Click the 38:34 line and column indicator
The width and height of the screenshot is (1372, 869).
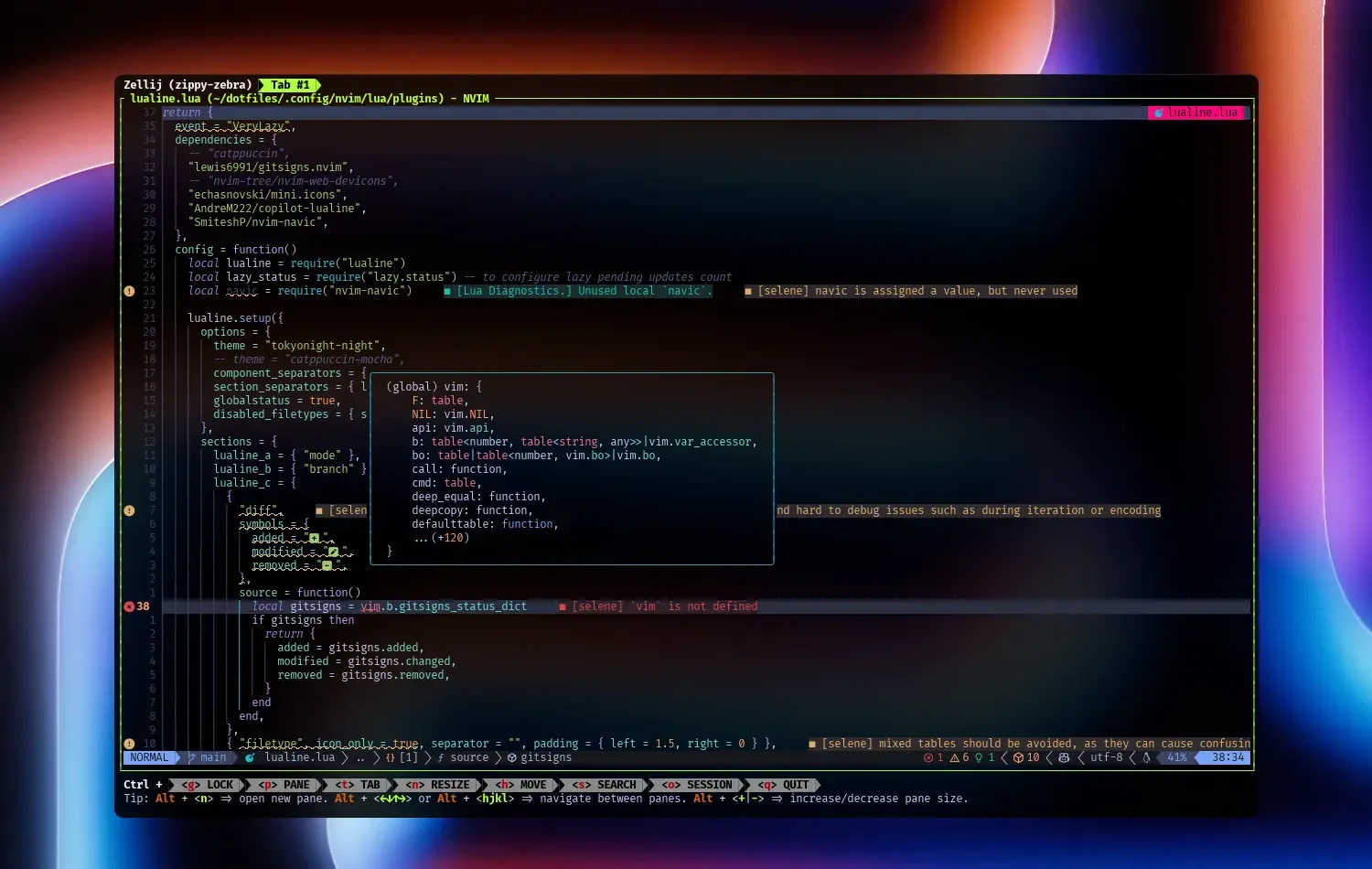(1227, 757)
